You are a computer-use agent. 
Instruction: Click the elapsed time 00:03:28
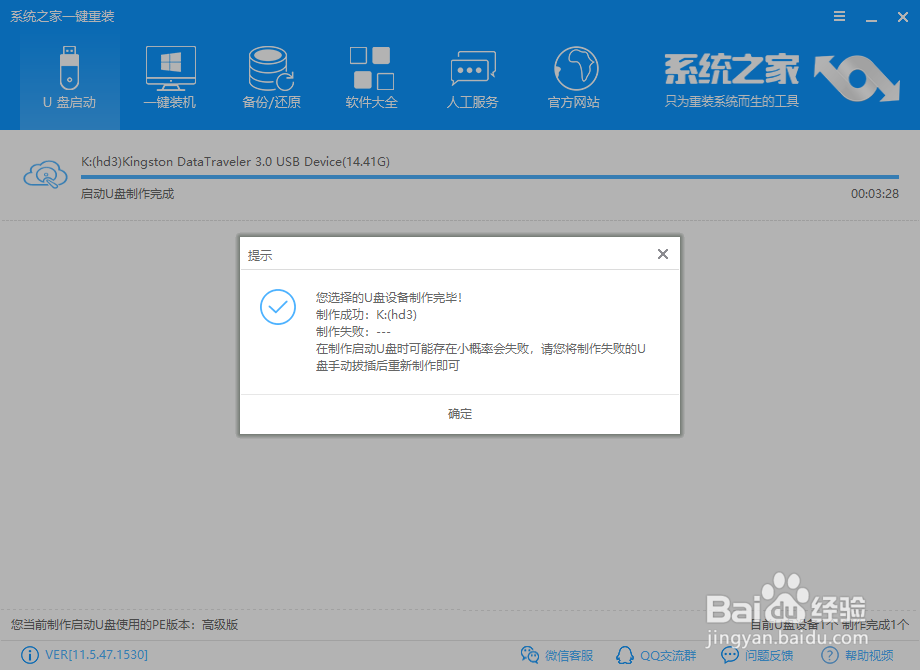[875, 194]
